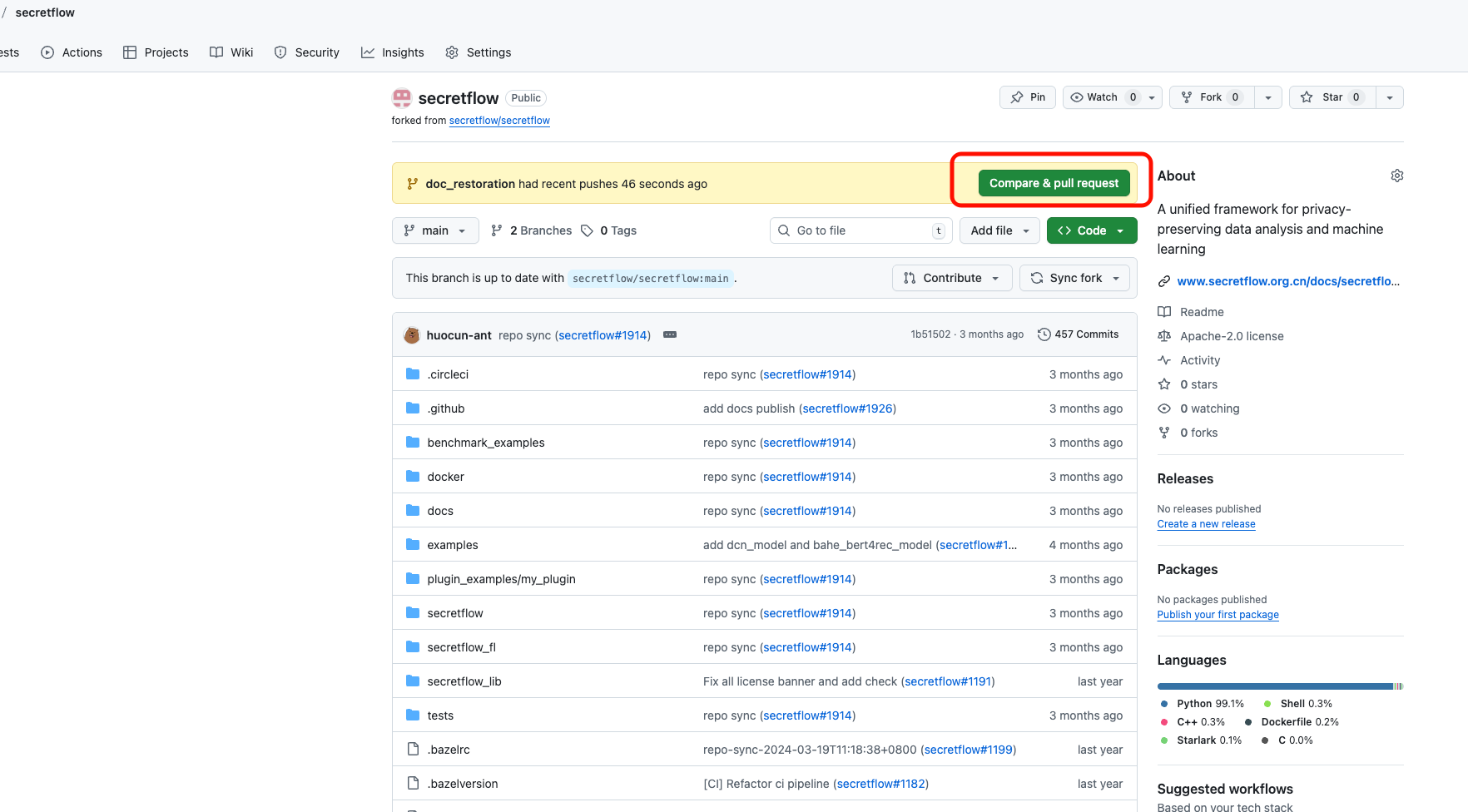Open the Sync fork dropdown
The height and width of the screenshot is (812, 1468).
1074,278
